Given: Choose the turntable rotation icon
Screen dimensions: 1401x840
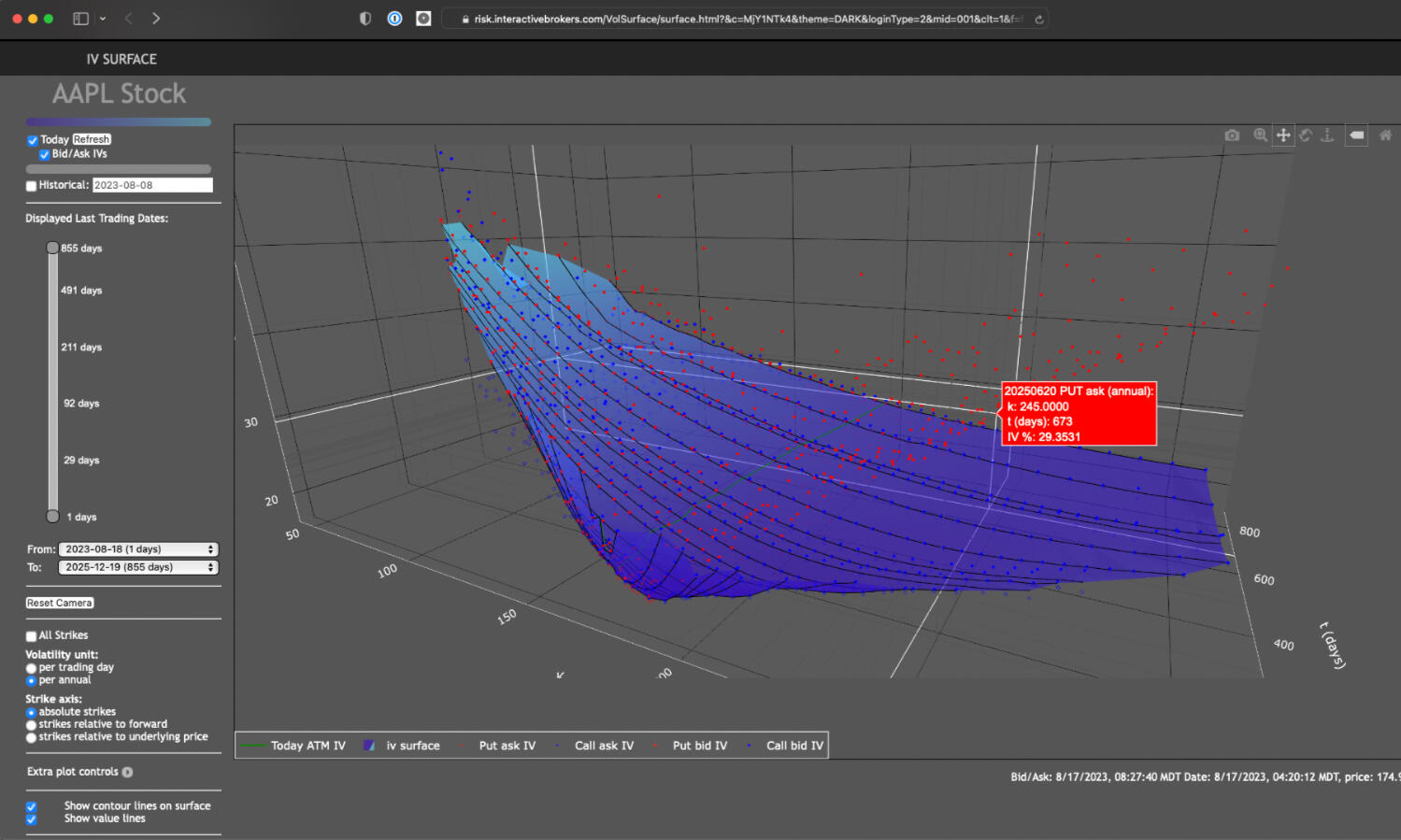Looking at the screenshot, I should click(1327, 135).
